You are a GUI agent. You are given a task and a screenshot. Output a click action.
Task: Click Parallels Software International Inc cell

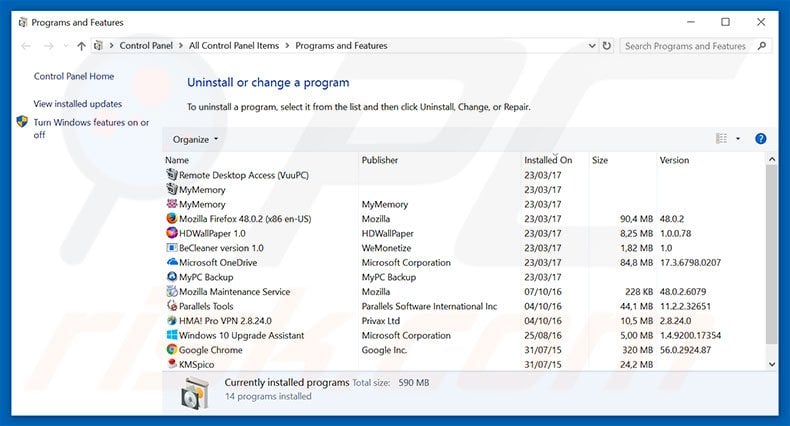coord(429,306)
